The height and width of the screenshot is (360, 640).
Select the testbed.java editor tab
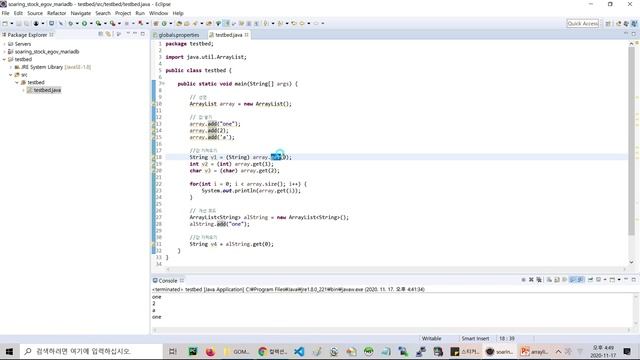229,35
